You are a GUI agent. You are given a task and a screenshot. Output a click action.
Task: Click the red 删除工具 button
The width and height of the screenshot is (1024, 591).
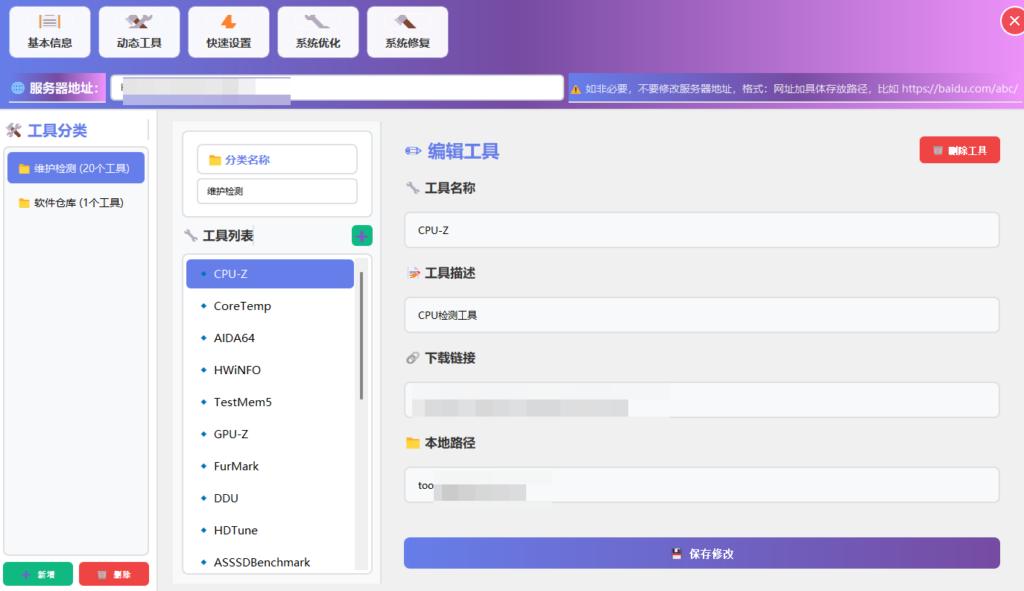pyautogui.click(x=959, y=150)
